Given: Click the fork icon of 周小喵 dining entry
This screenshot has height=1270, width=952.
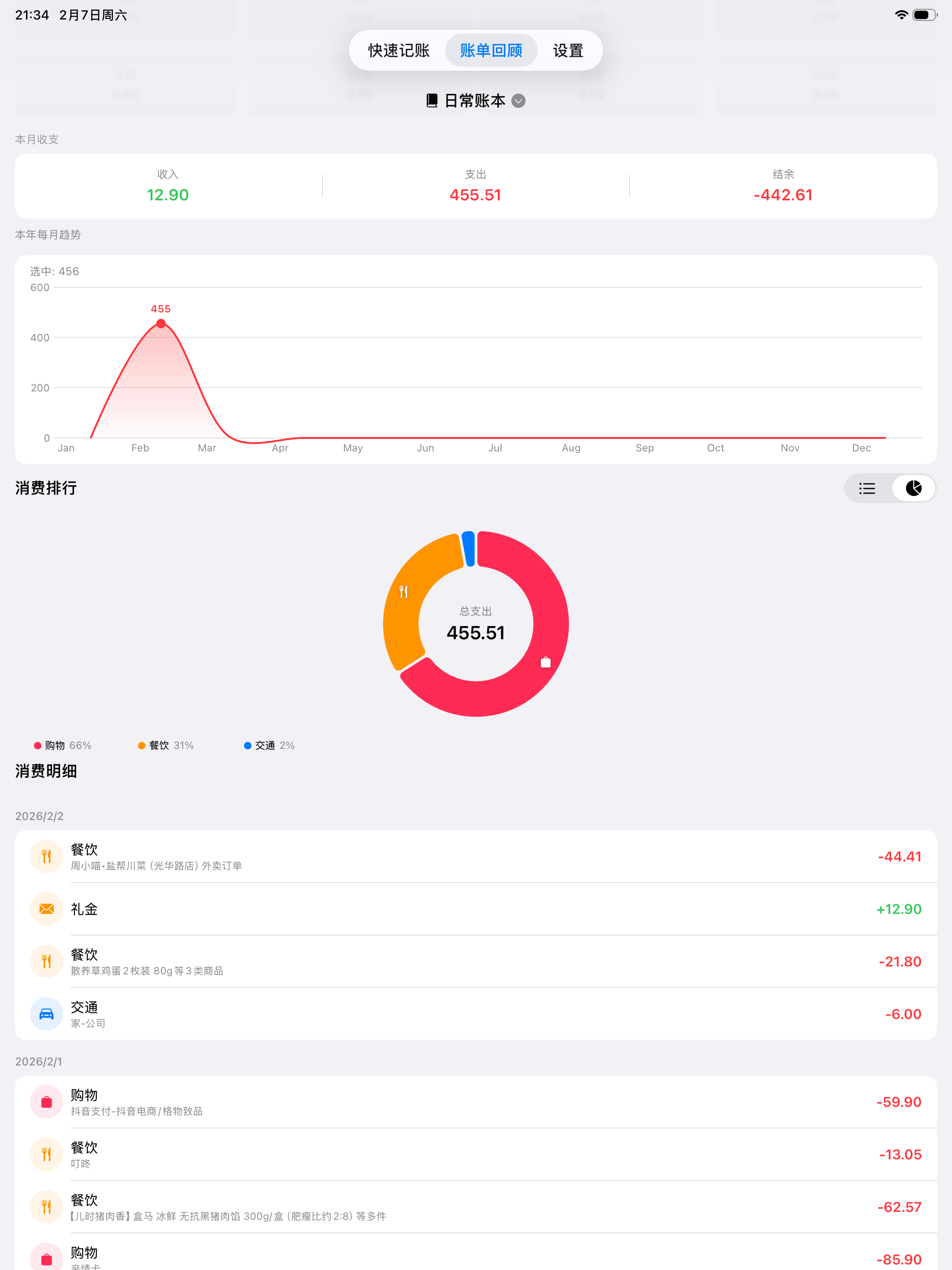Looking at the screenshot, I should point(46,857).
